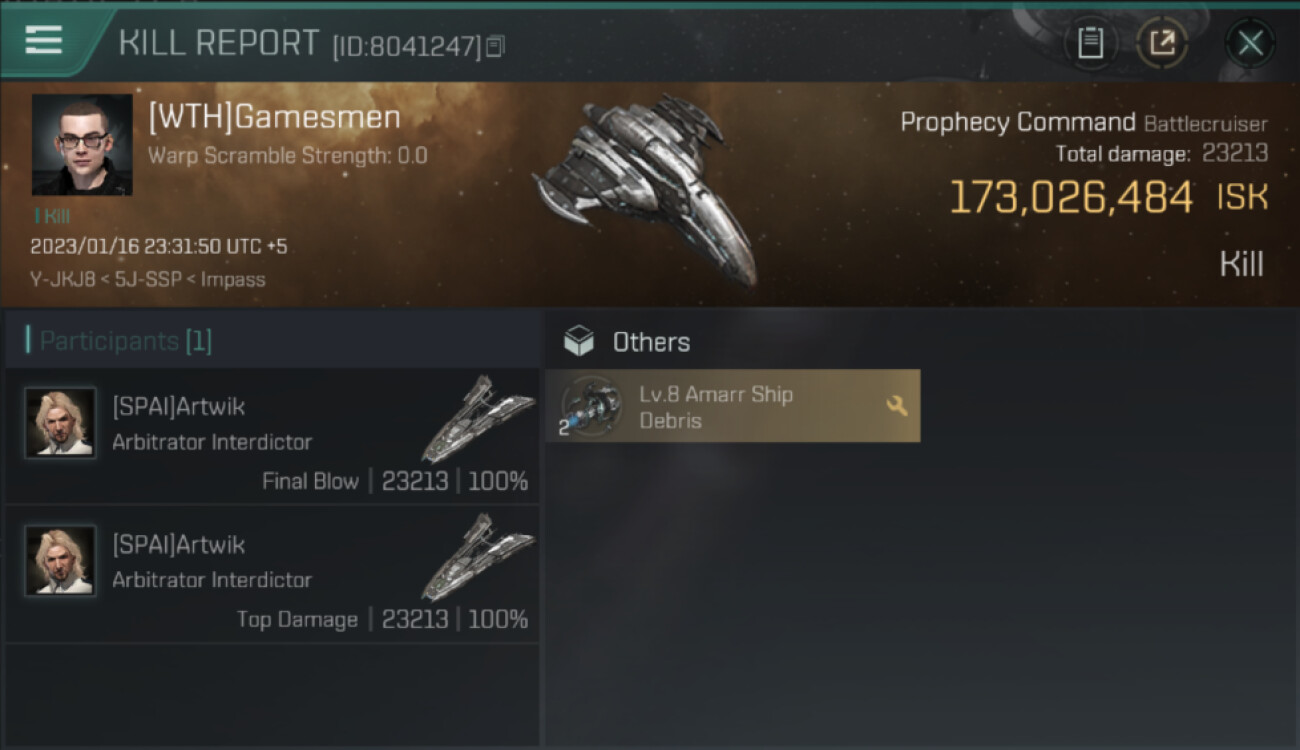Image resolution: width=1300 pixels, height=750 pixels.
Task: Close the kill report window
Action: [1250, 43]
